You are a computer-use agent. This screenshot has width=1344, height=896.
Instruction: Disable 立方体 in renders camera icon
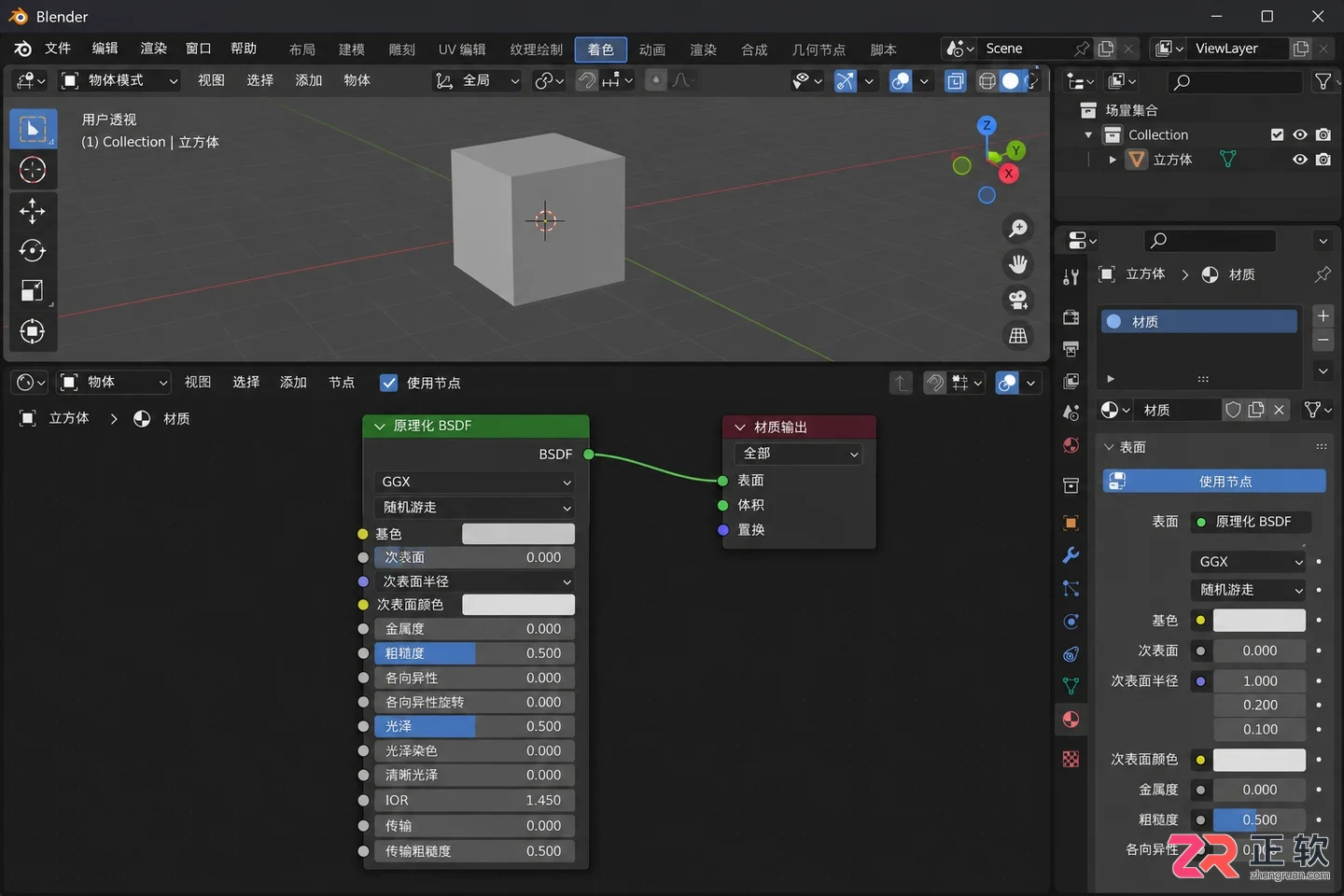pyautogui.click(x=1323, y=160)
